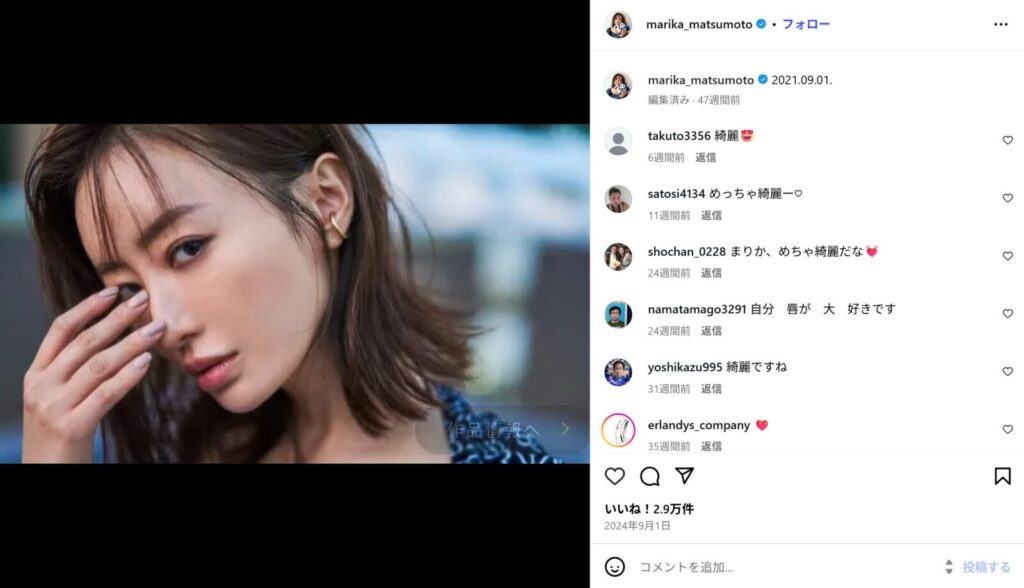Click the 投稿する post button
This screenshot has height=588, width=1024.
[986, 567]
